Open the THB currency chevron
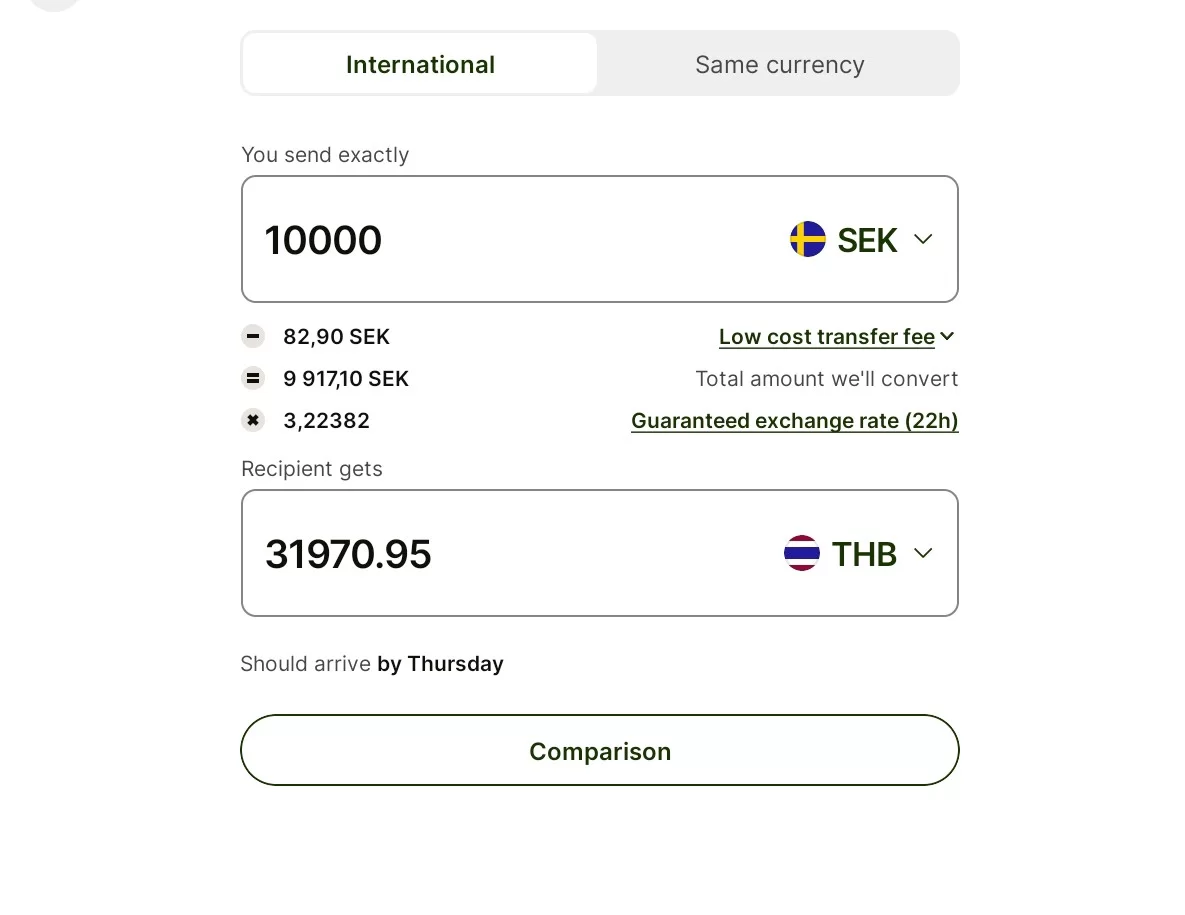The height and width of the screenshot is (915, 1185). (923, 553)
